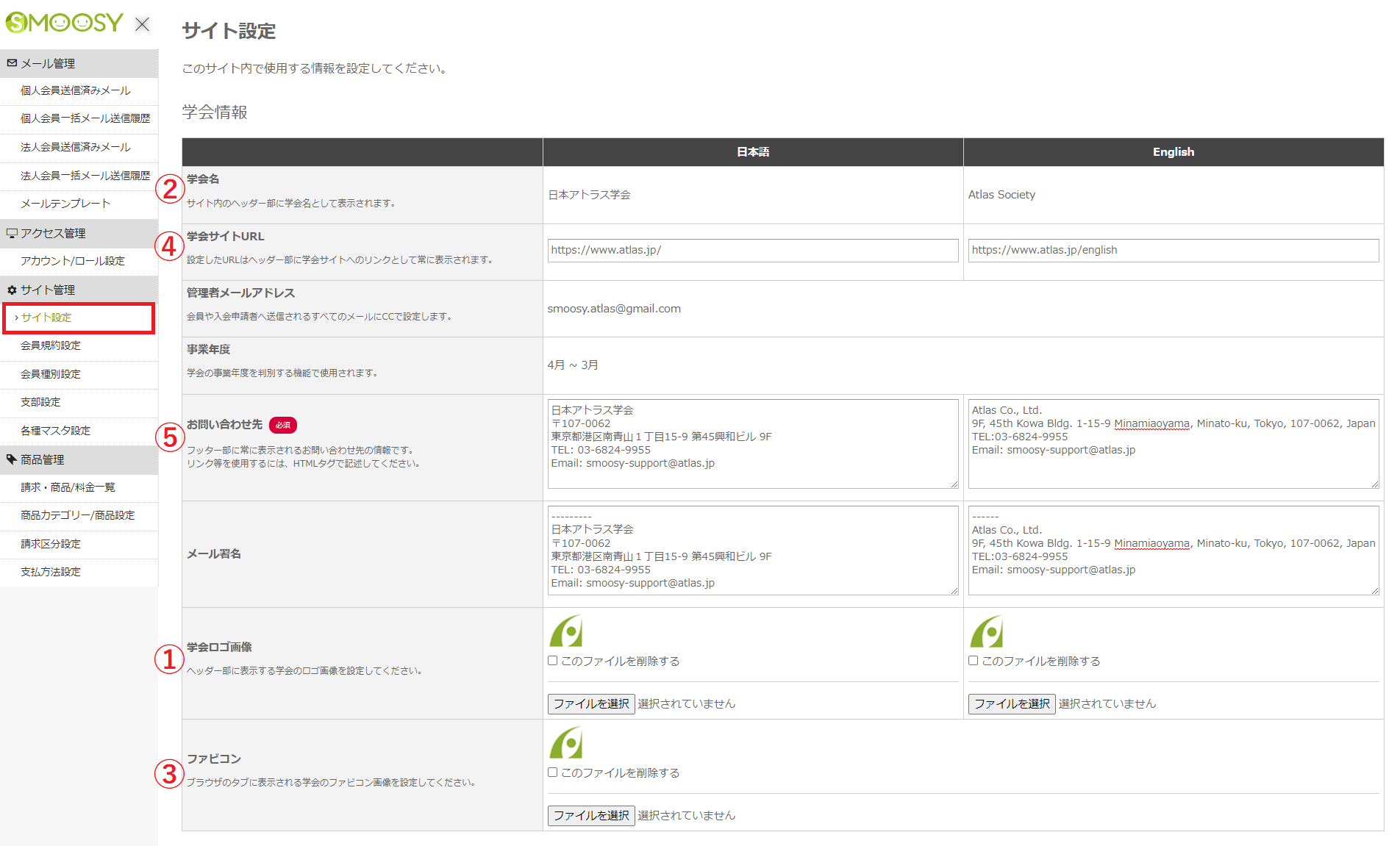1400x846 pixels.
Task: Edit the English society site URL field
Action: point(1174,250)
